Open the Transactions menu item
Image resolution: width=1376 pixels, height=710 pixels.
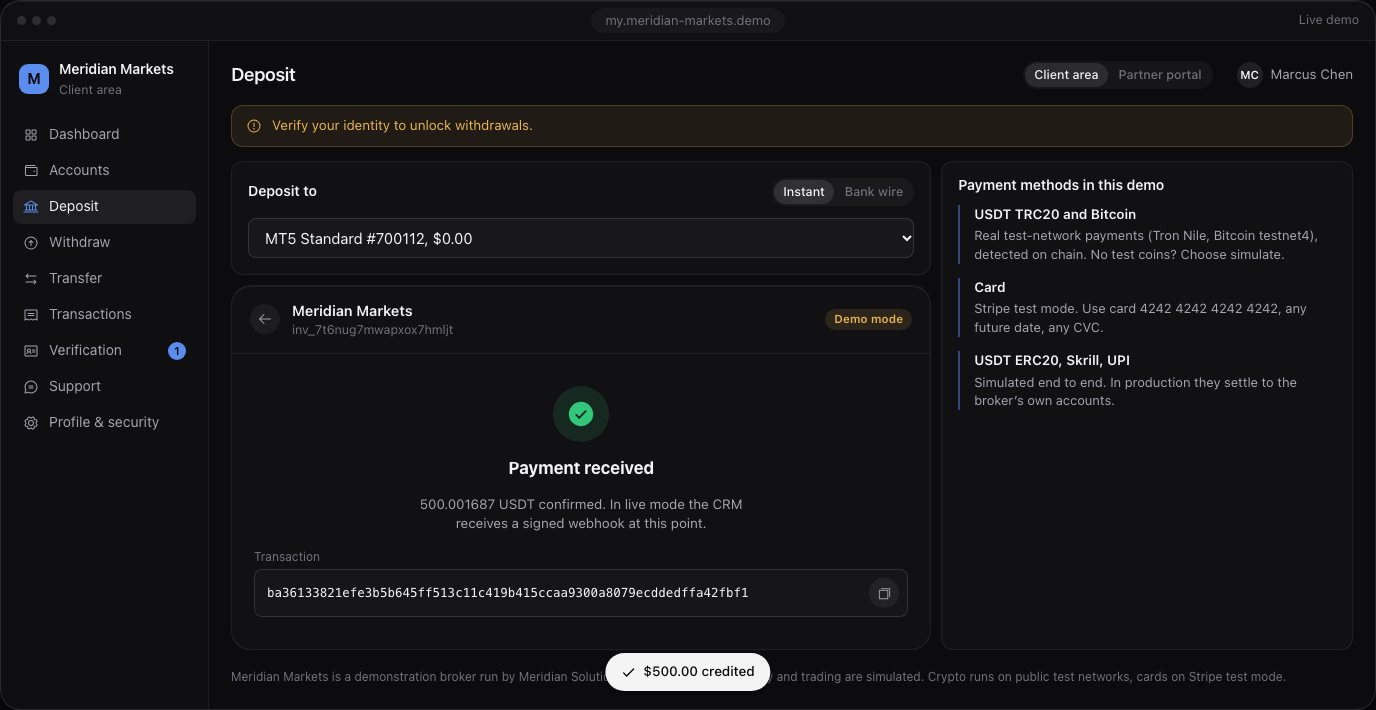[x=104, y=315]
